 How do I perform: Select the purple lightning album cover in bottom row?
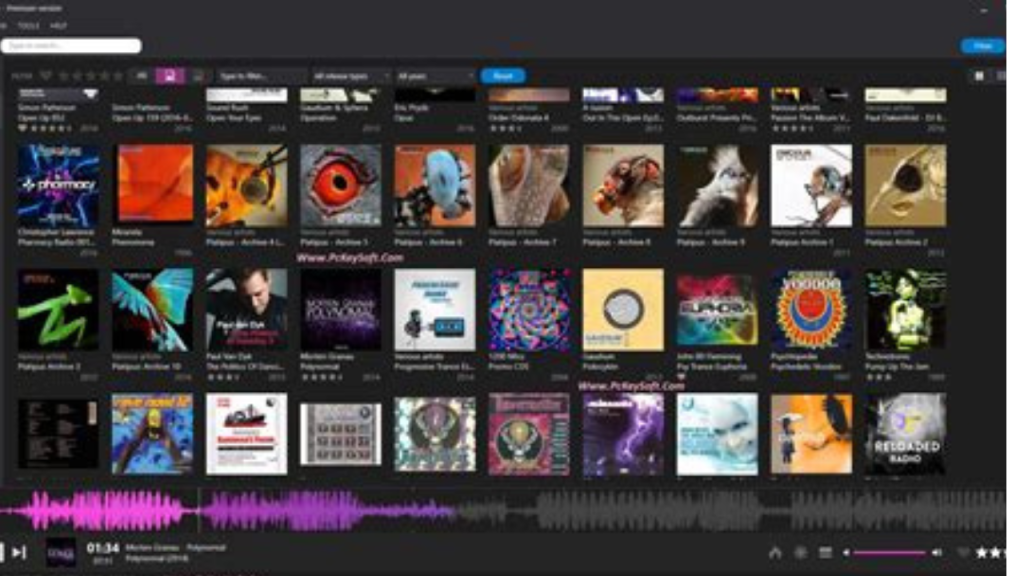coord(623,434)
